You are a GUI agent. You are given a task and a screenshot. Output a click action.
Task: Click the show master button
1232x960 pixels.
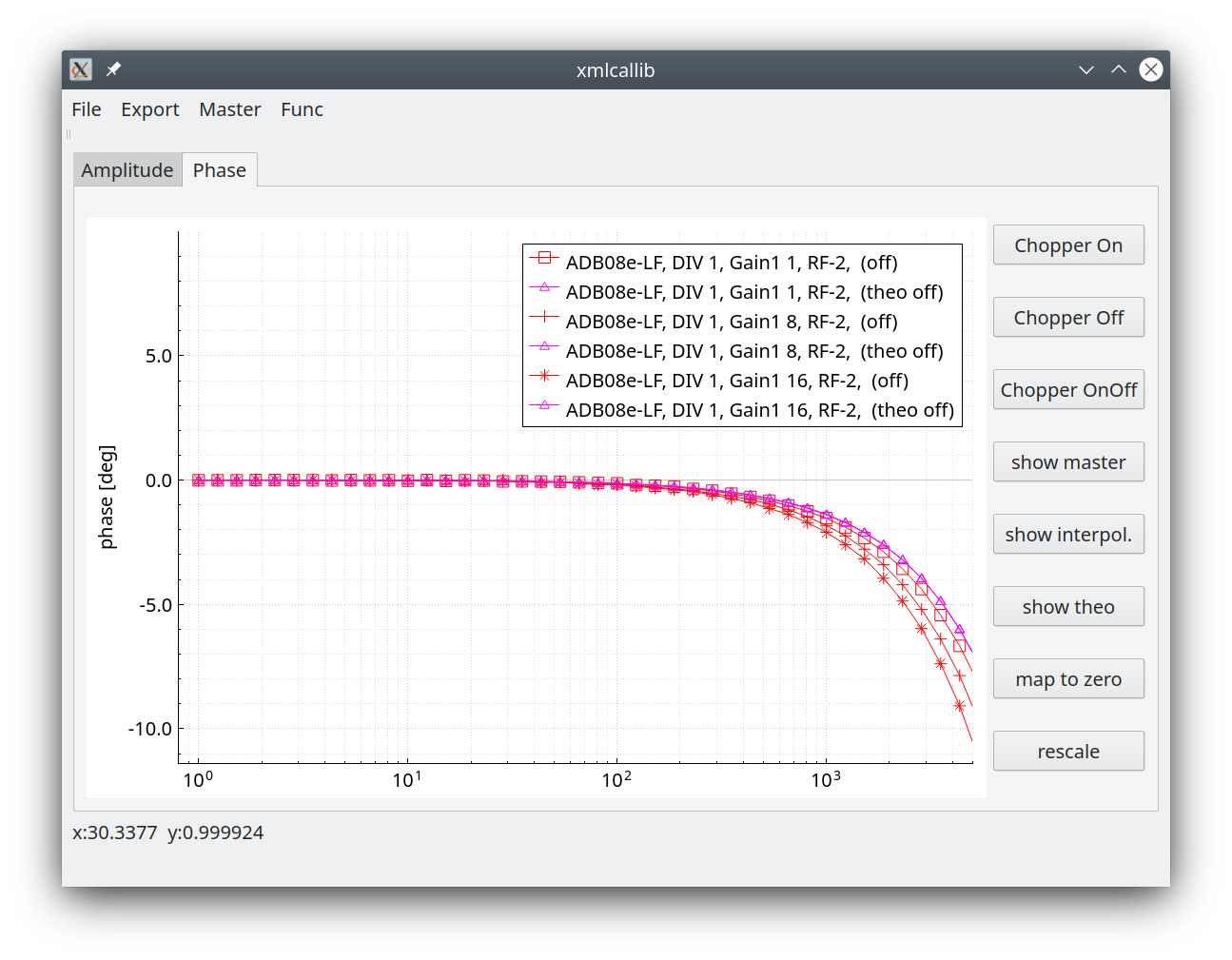pos(1068,462)
